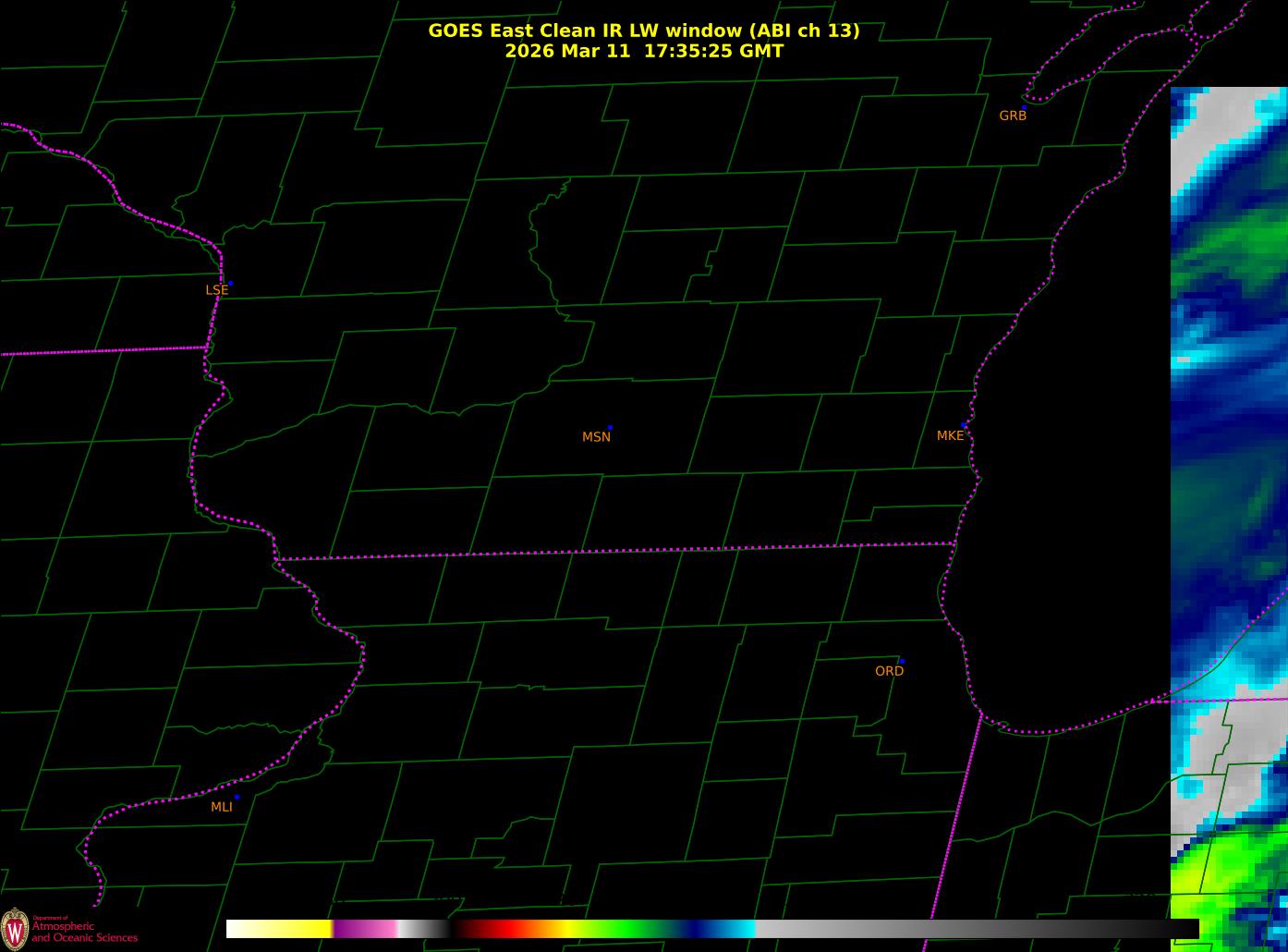
Task: Select the ORD station label
Action: tap(889, 671)
